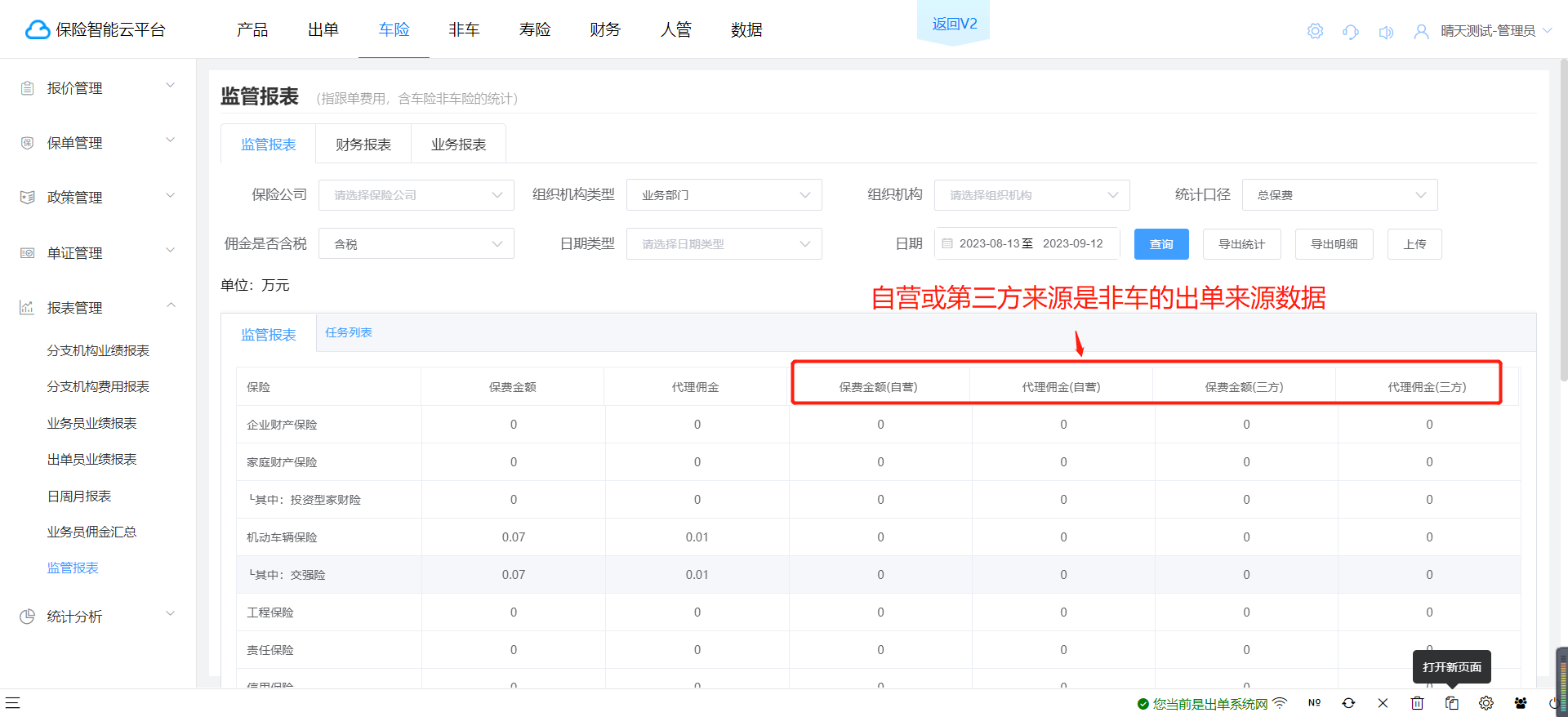1568x717 pixels.
Task: Expand the 单证管理 sidebar menu
Action: point(171,250)
